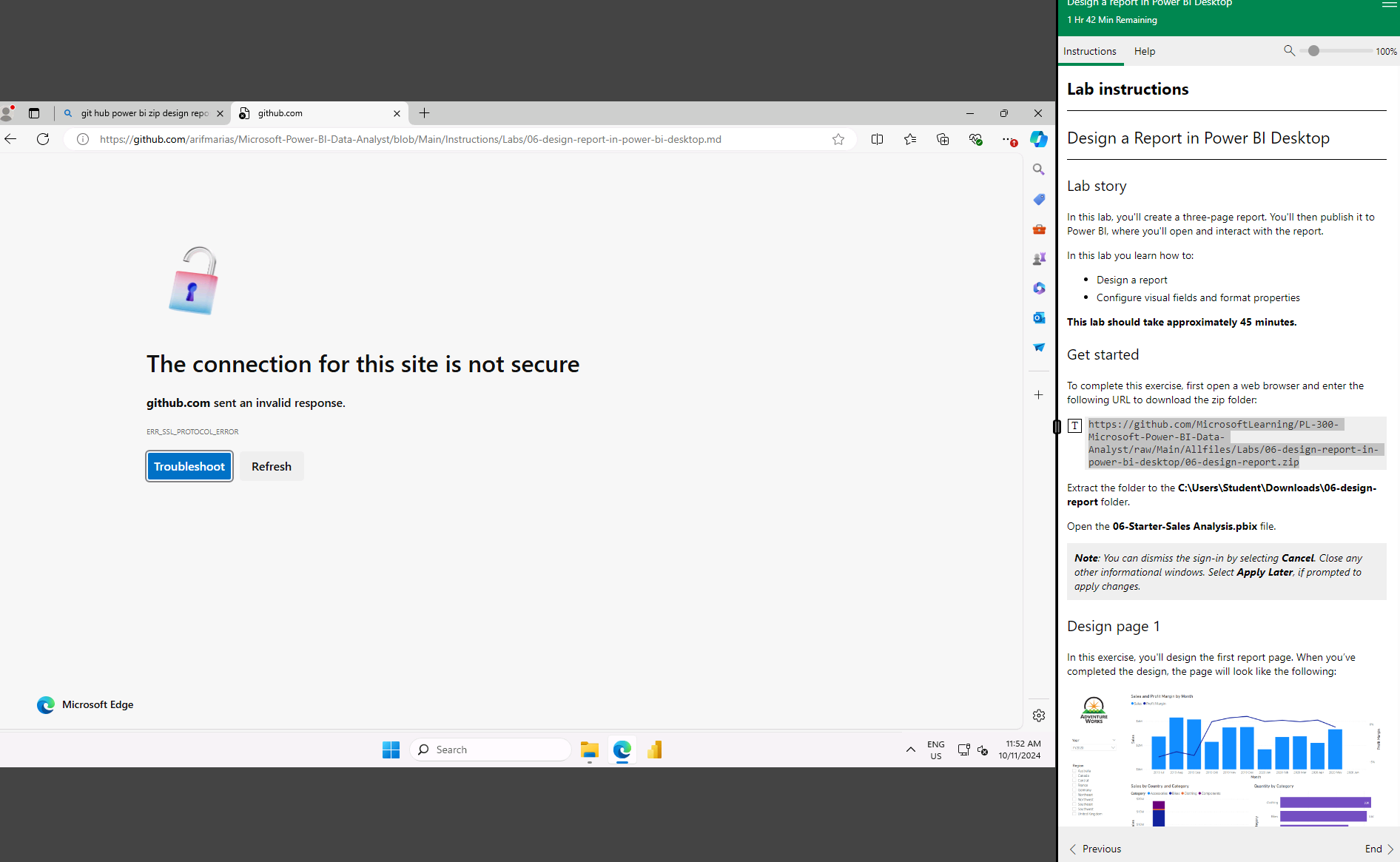
Task: Open Drop paper-plane icon in sidebar
Action: point(1039,347)
